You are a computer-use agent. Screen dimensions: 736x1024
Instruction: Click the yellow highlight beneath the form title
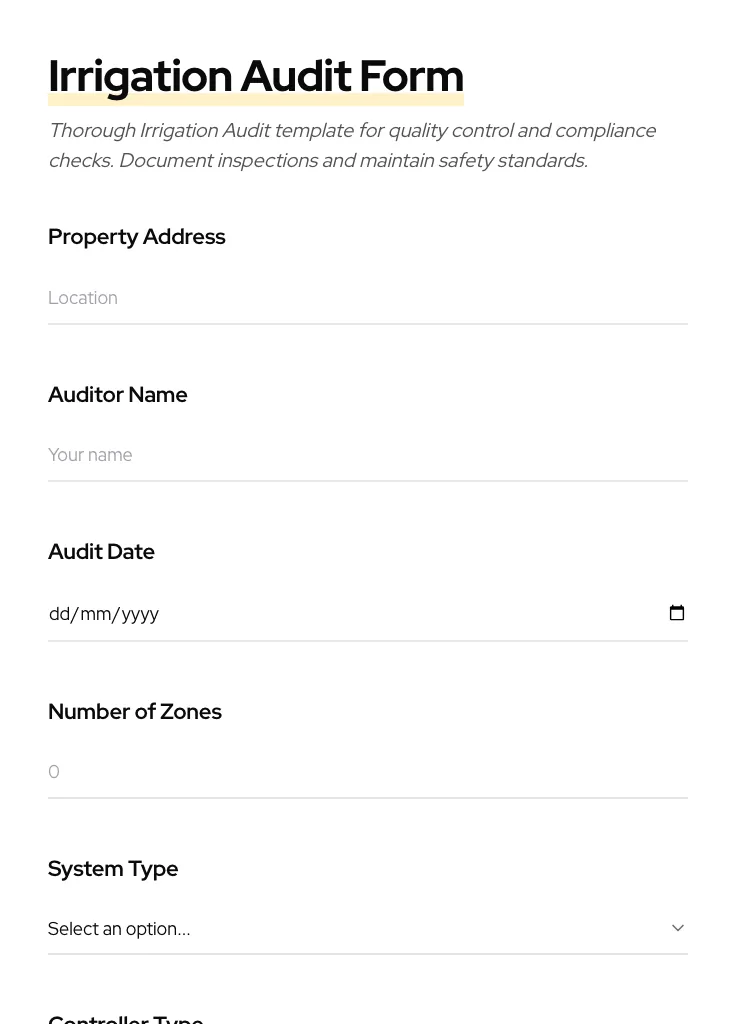pos(256,101)
